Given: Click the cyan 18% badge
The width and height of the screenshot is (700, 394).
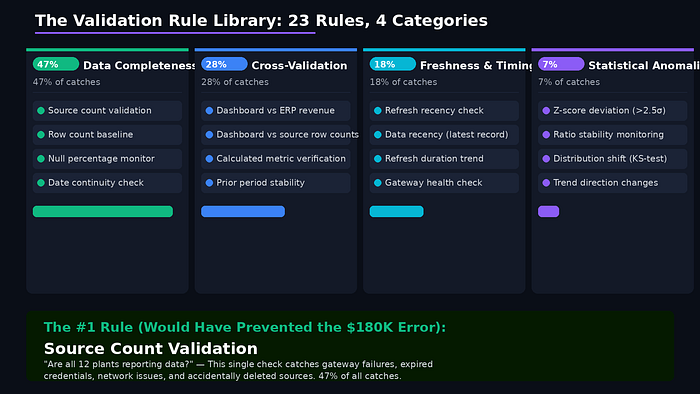Looking at the screenshot, I should pyautogui.click(x=392, y=64).
